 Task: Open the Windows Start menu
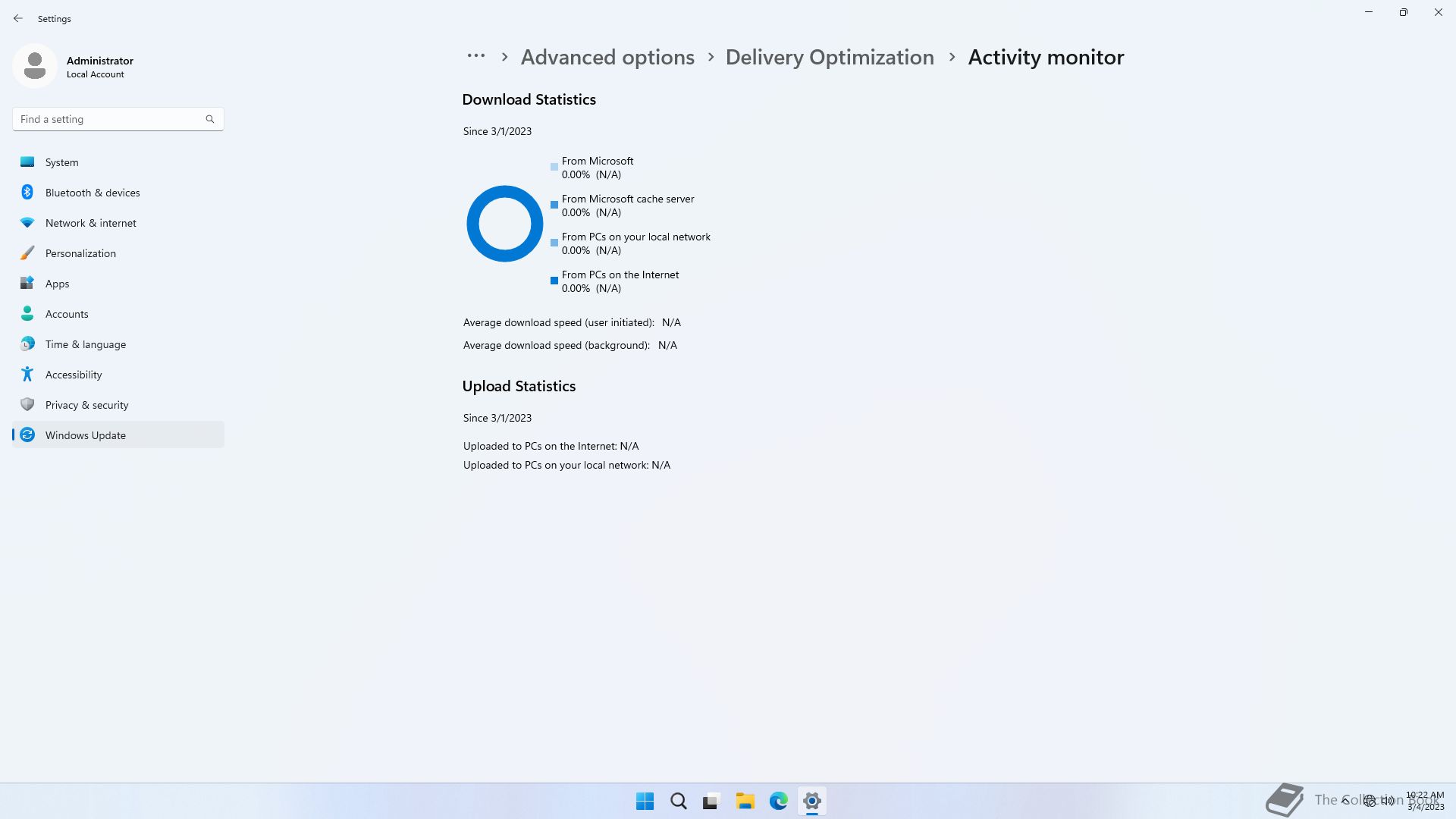click(x=645, y=801)
